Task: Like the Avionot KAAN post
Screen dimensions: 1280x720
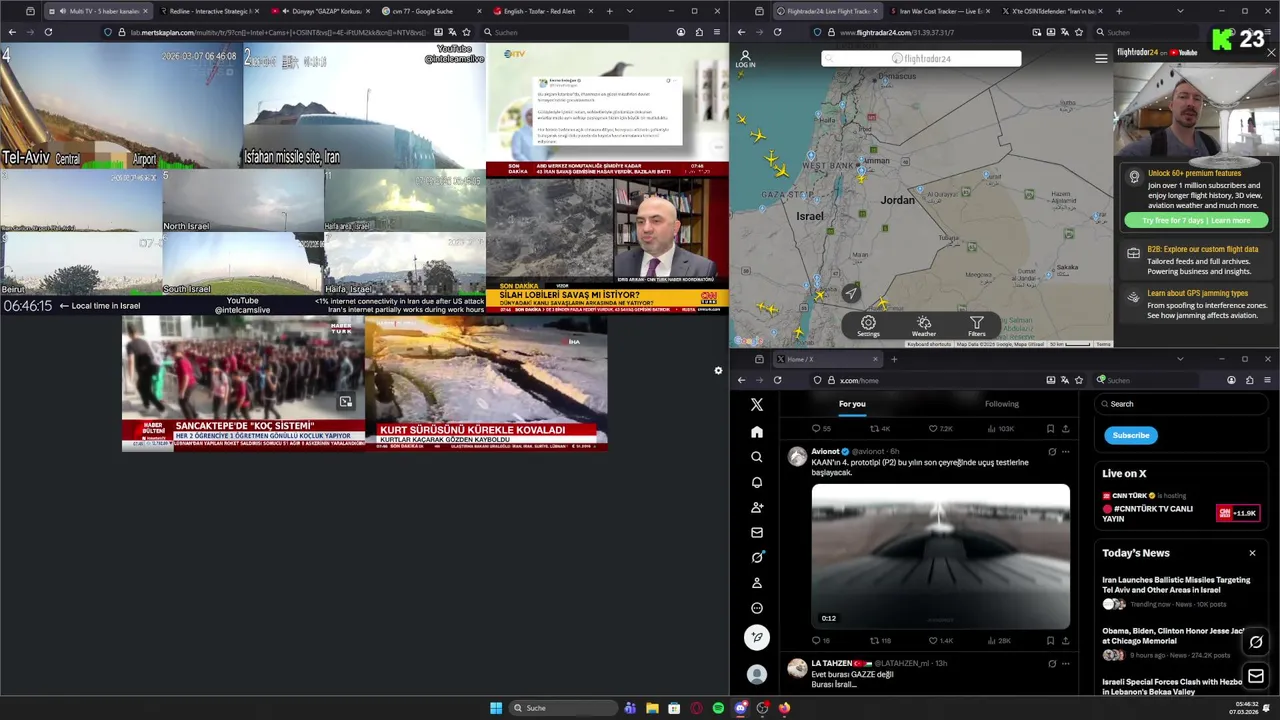Action: click(x=933, y=640)
